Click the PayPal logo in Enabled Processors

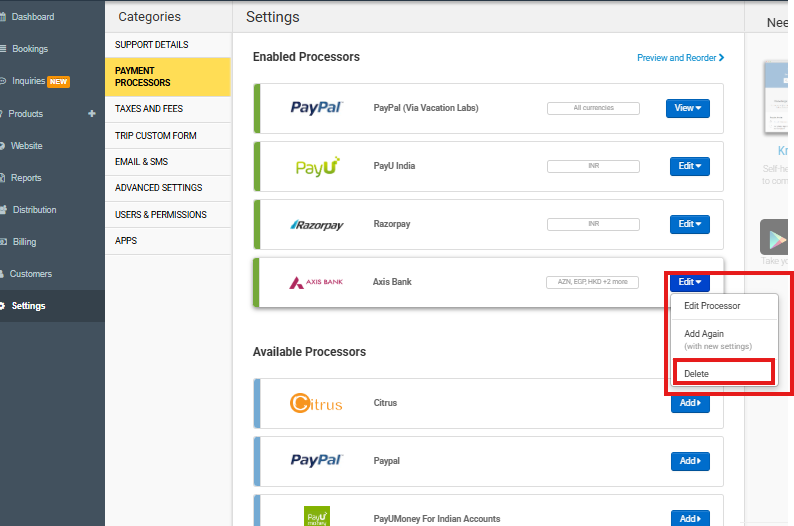click(x=316, y=108)
